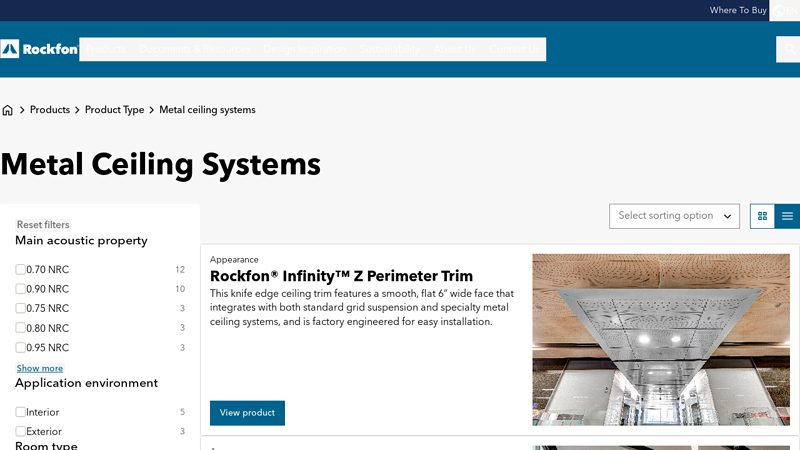Open the Design Inspiration menu
This screenshot has width=800, height=450.
(x=305, y=49)
